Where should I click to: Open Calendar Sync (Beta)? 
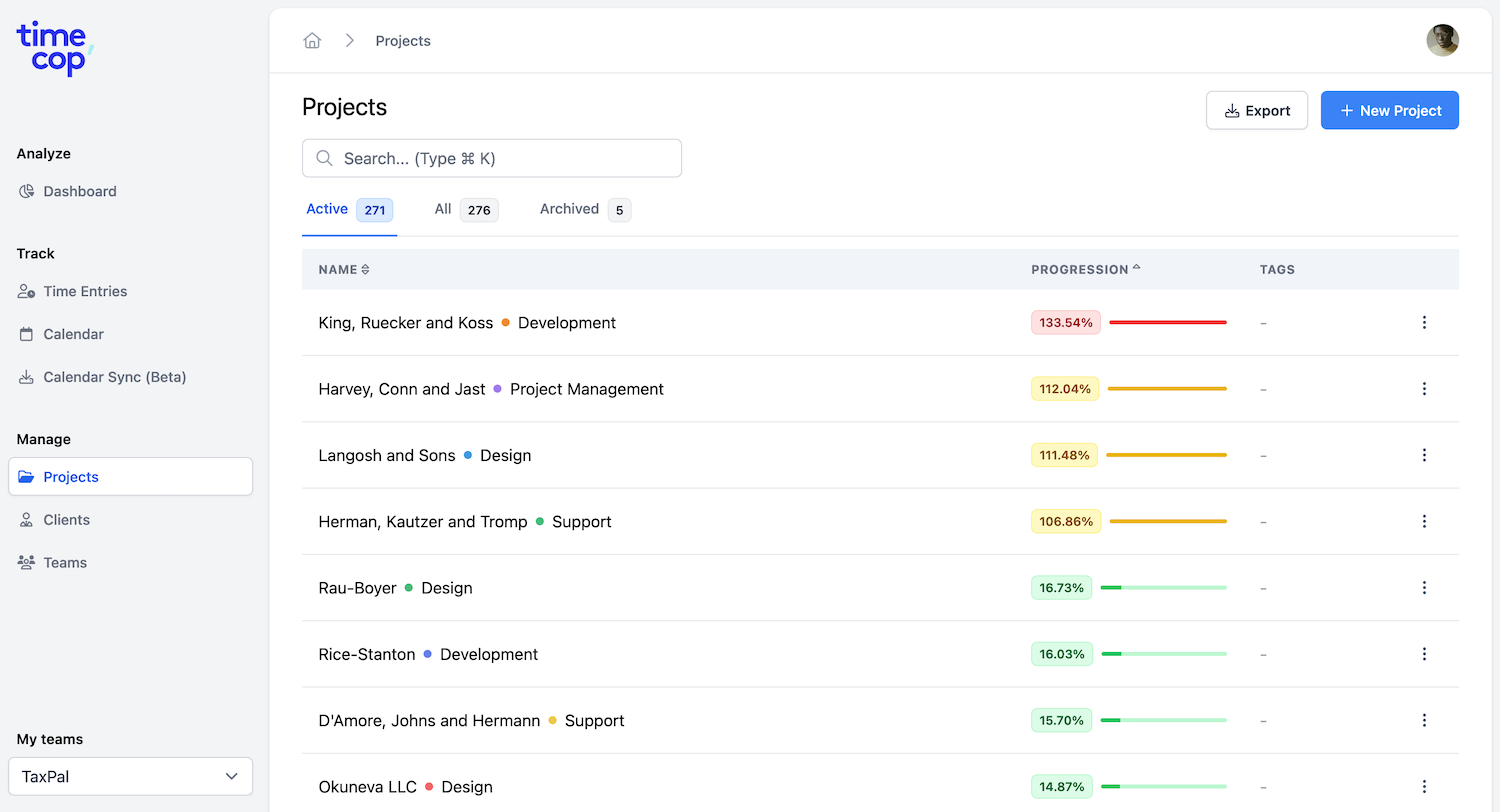click(x=114, y=377)
